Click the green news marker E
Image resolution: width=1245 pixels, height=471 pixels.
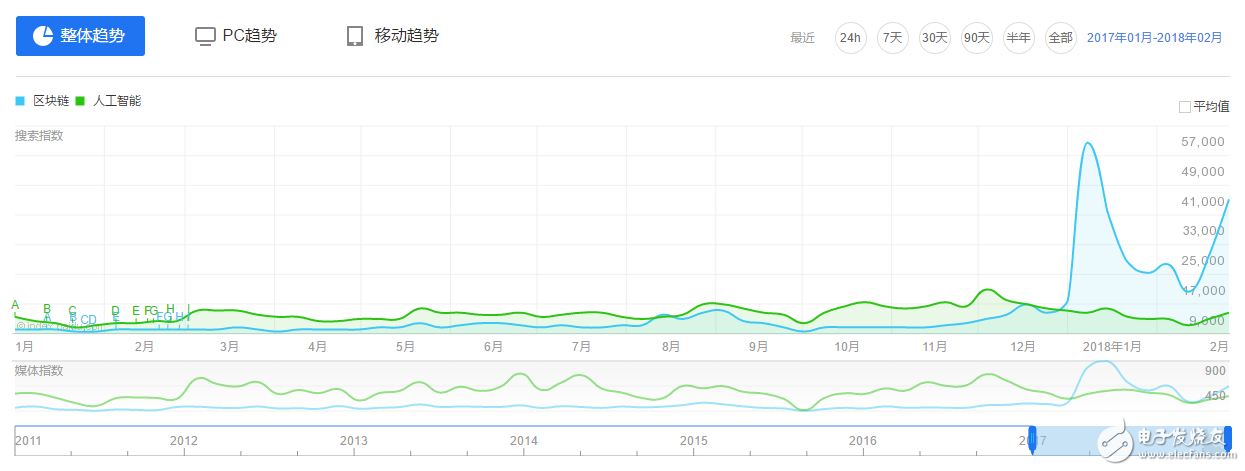136,311
